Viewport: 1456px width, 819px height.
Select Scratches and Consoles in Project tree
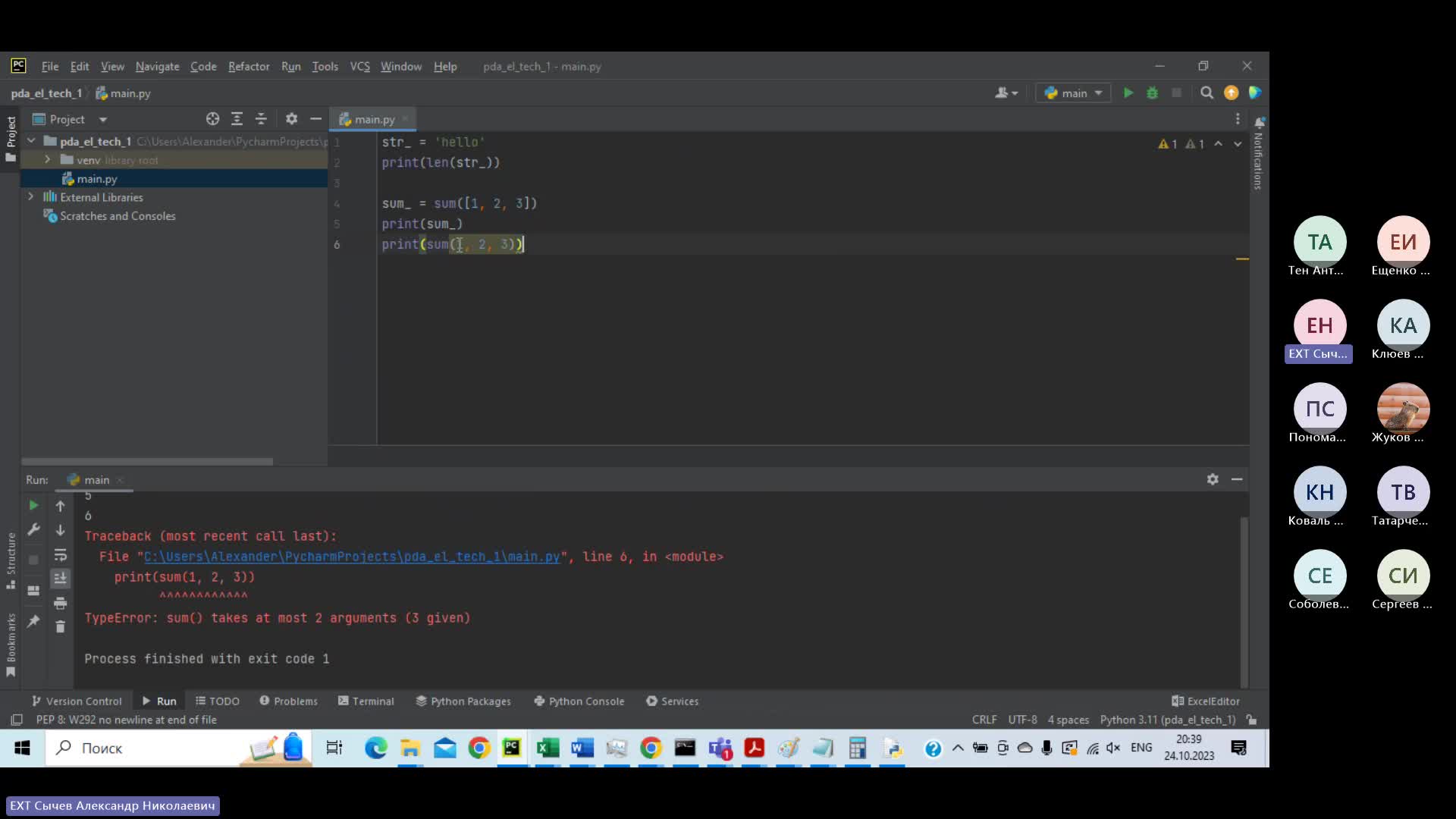pos(118,216)
